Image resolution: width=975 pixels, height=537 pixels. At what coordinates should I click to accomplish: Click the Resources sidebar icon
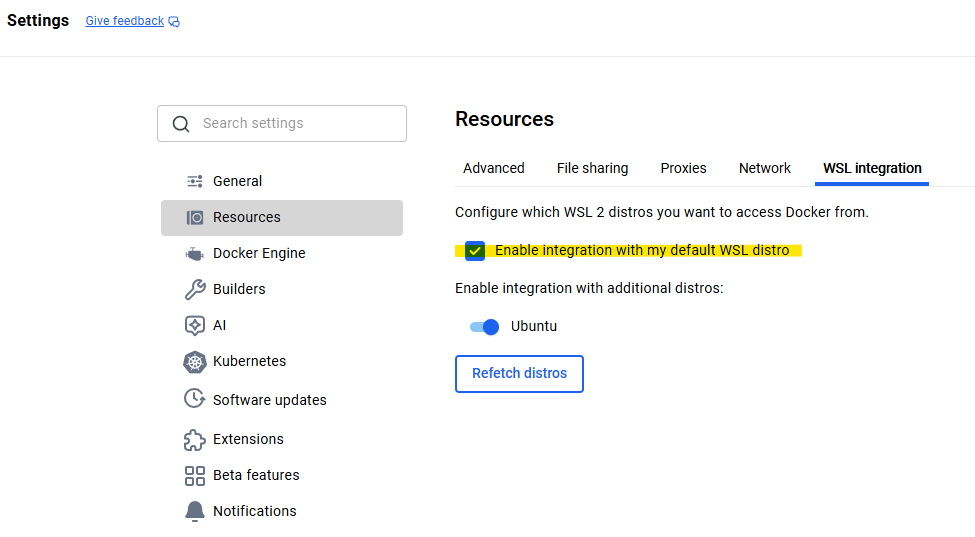click(195, 217)
